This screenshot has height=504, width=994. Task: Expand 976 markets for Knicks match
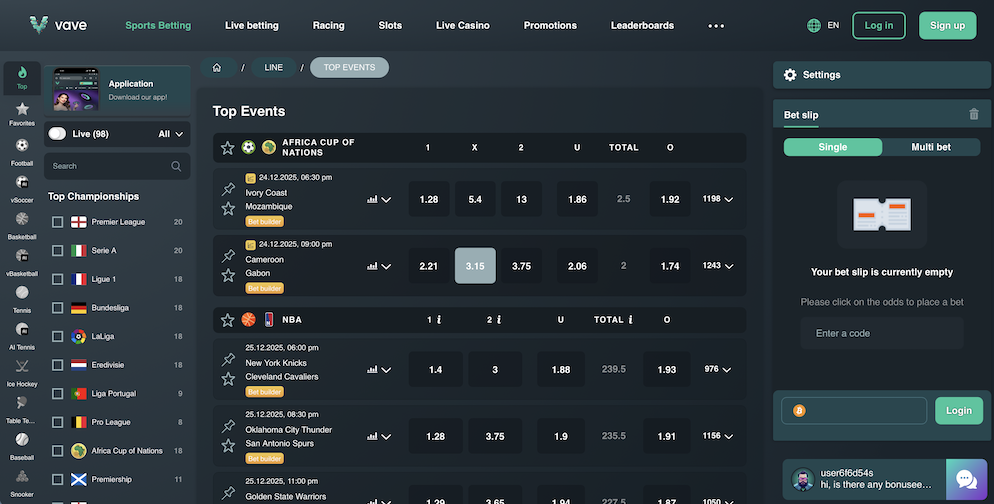(718, 369)
